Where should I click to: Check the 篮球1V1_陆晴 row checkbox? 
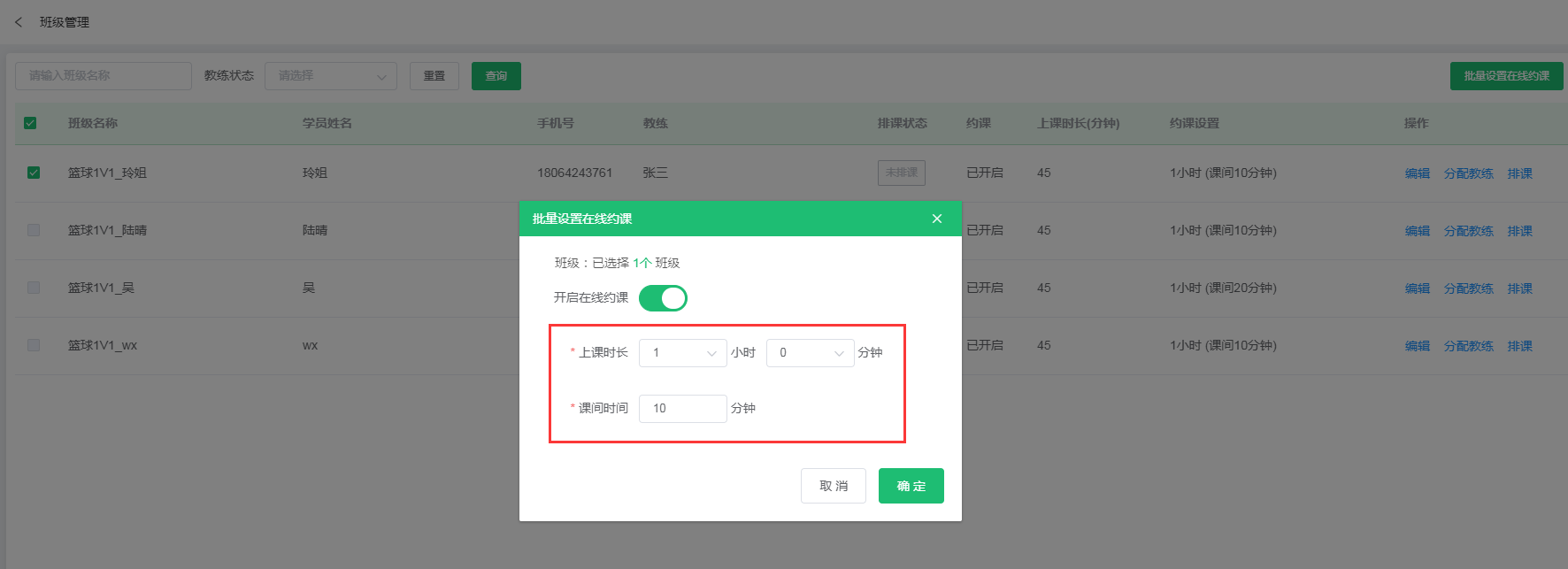34,230
